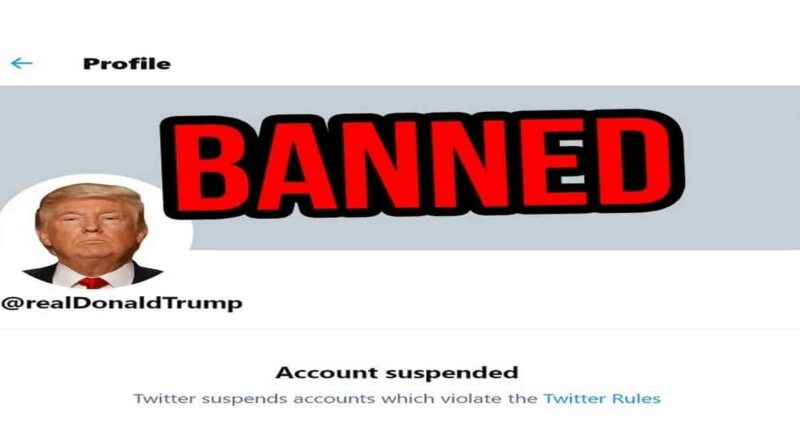
Task: Open the circular profile avatar picture
Action: [x=93, y=232]
